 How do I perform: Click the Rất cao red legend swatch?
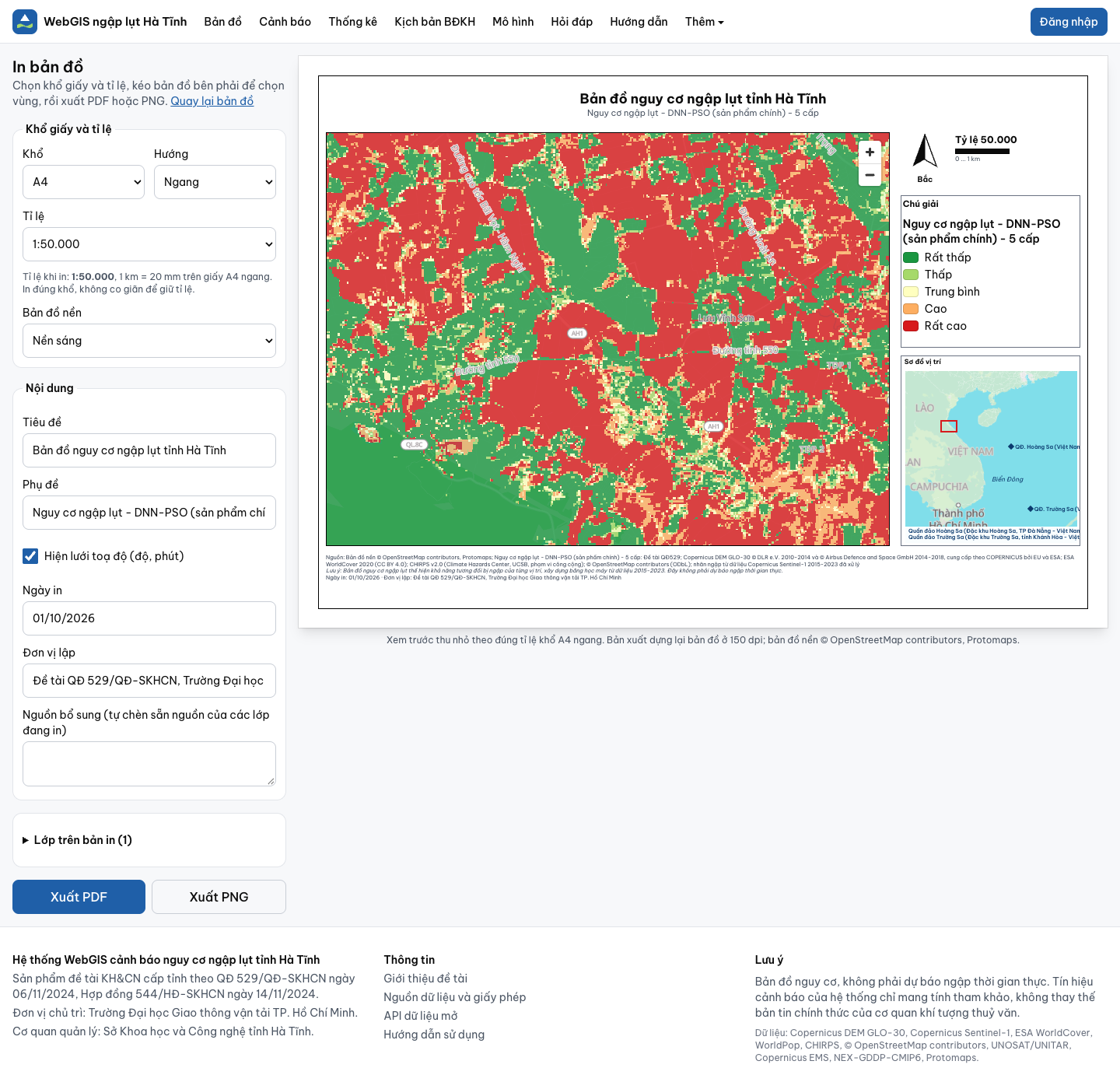tap(911, 326)
